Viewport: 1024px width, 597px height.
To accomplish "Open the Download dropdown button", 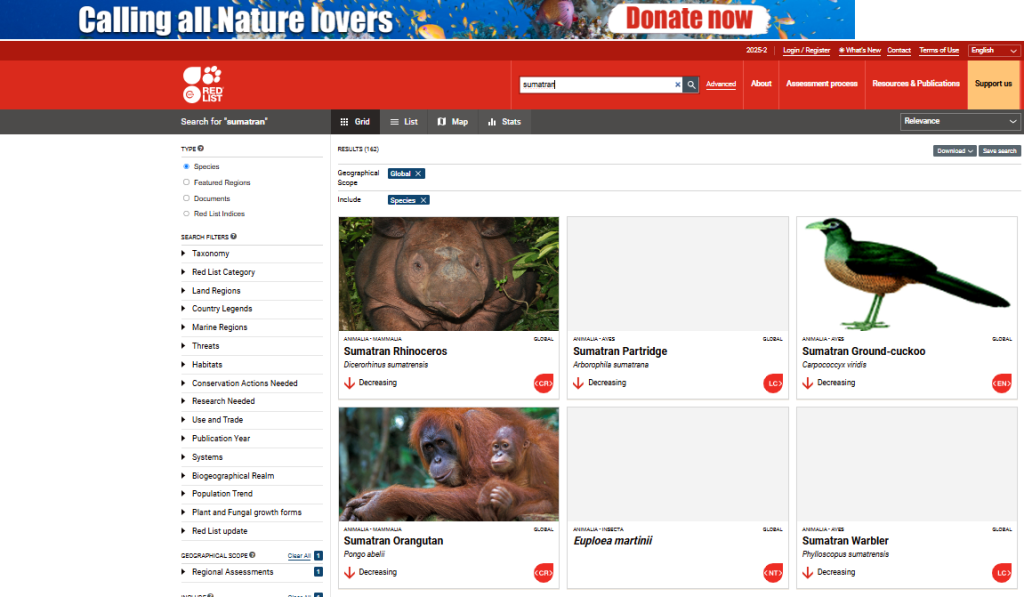I will point(954,151).
